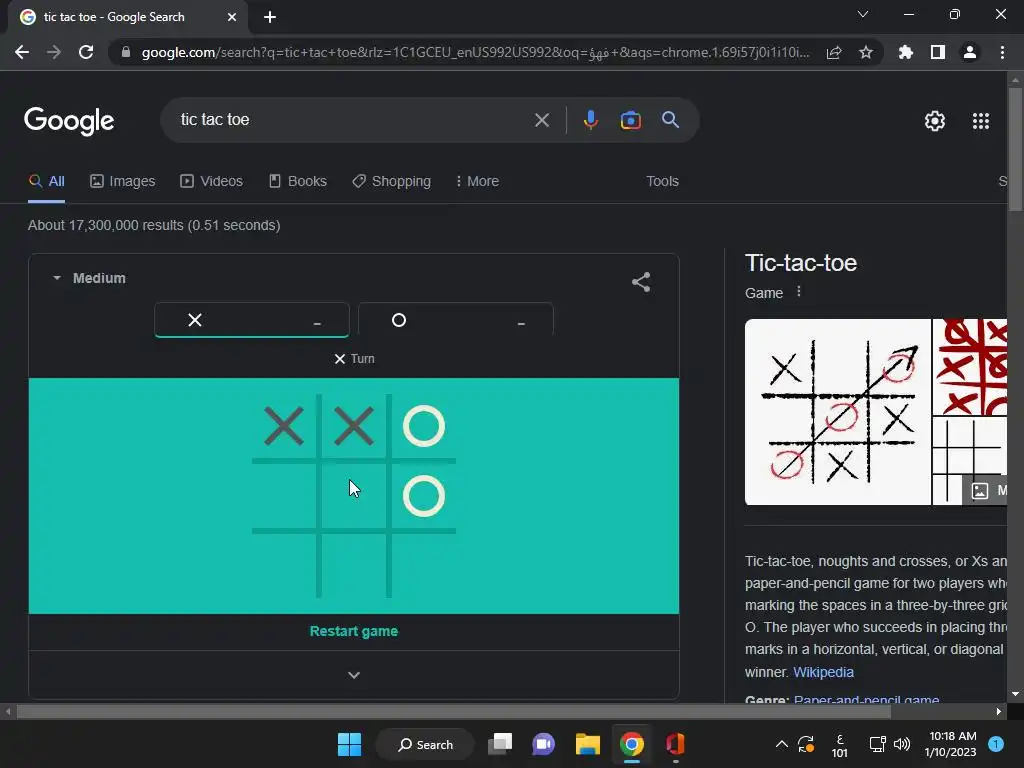
Task: Select the X player score box
Action: tap(251, 320)
